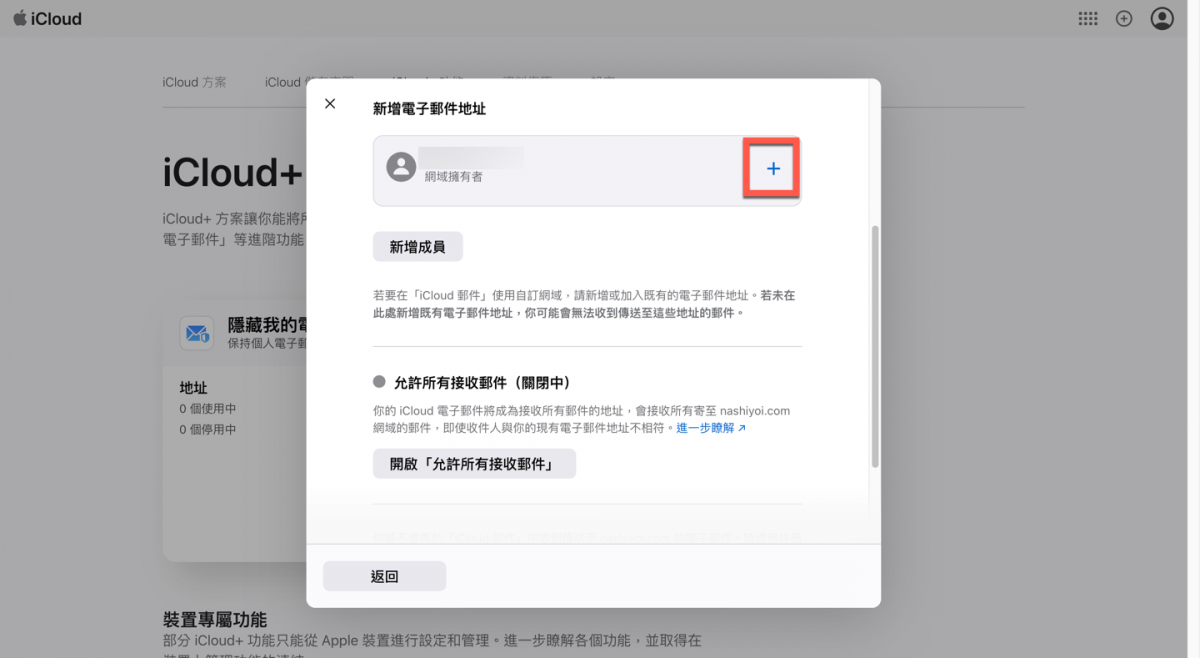The width and height of the screenshot is (1200, 658).
Task: Click 開啟「允許所有接收郵件」 button
Action: point(475,464)
